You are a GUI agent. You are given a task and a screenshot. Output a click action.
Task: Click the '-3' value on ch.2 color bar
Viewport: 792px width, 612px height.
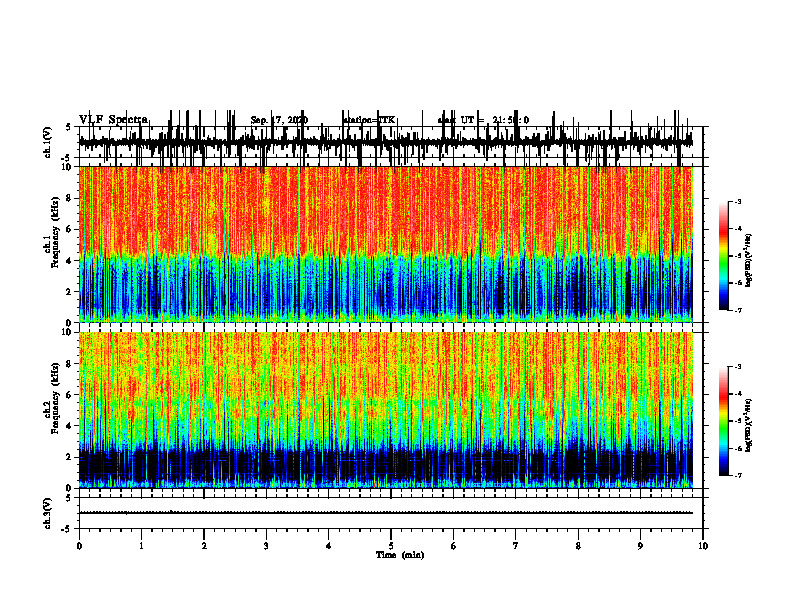[x=737, y=367]
